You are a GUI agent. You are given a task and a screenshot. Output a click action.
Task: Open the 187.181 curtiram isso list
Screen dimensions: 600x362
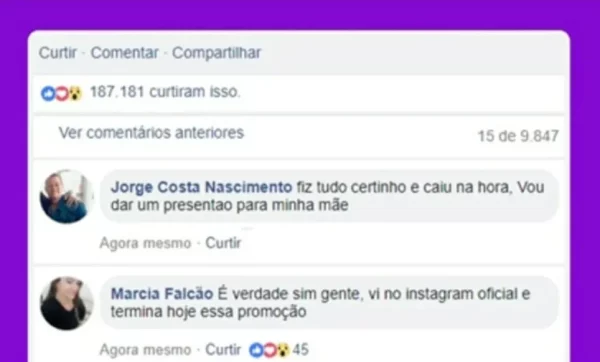pyautogui.click(x=165, y=92)
